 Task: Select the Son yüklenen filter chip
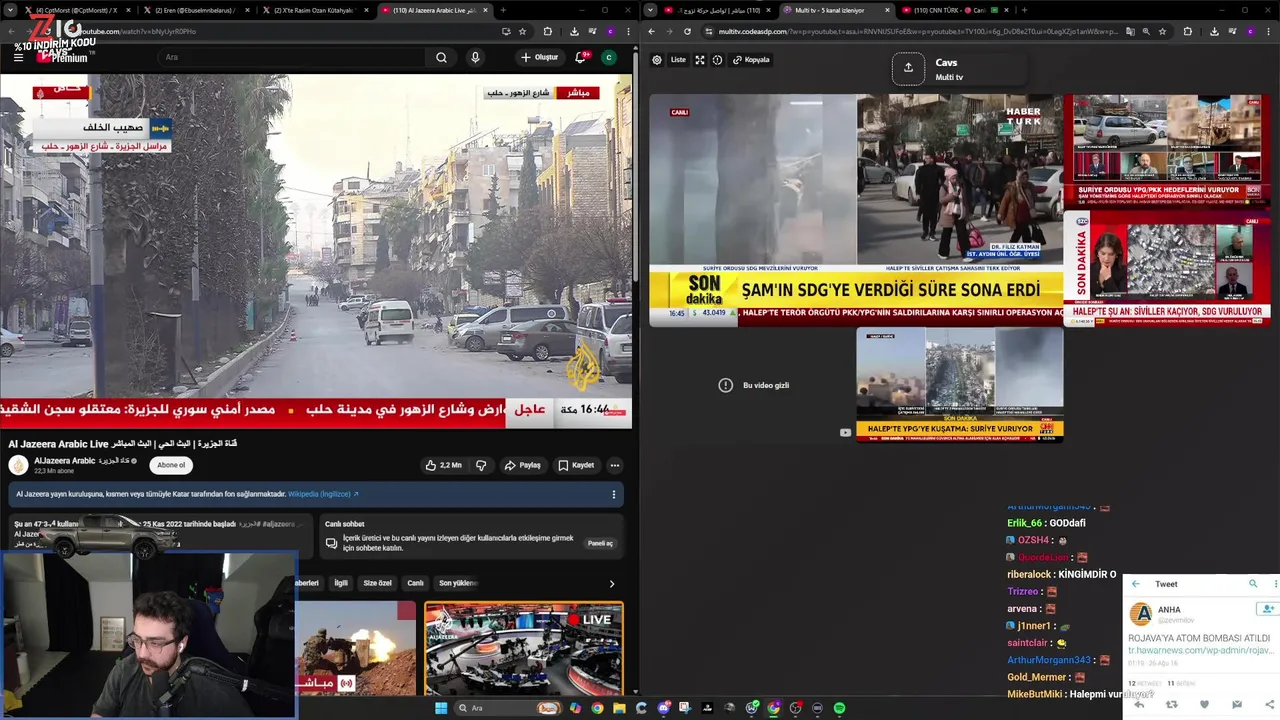coord(458,583)
